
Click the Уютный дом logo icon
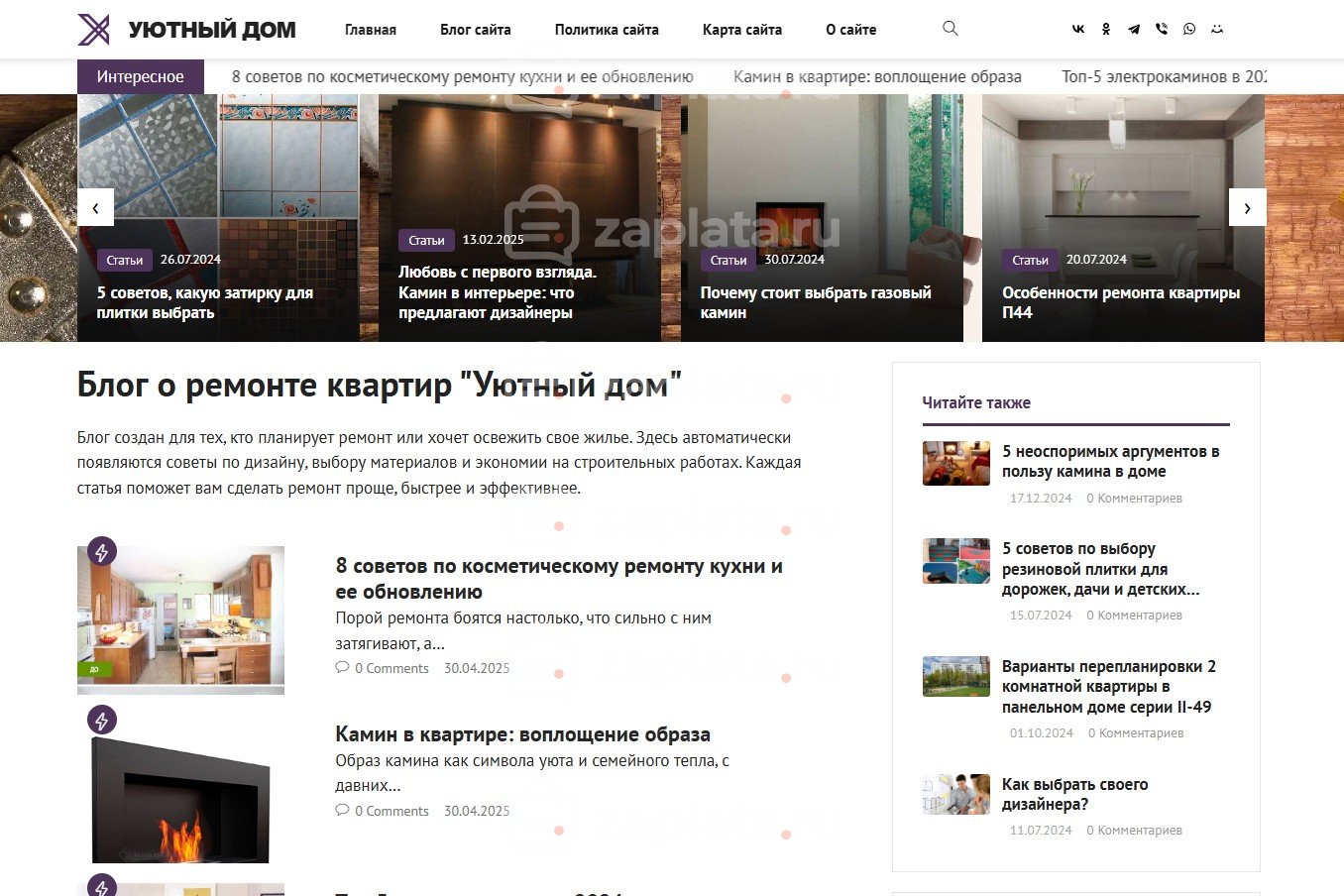94,30
